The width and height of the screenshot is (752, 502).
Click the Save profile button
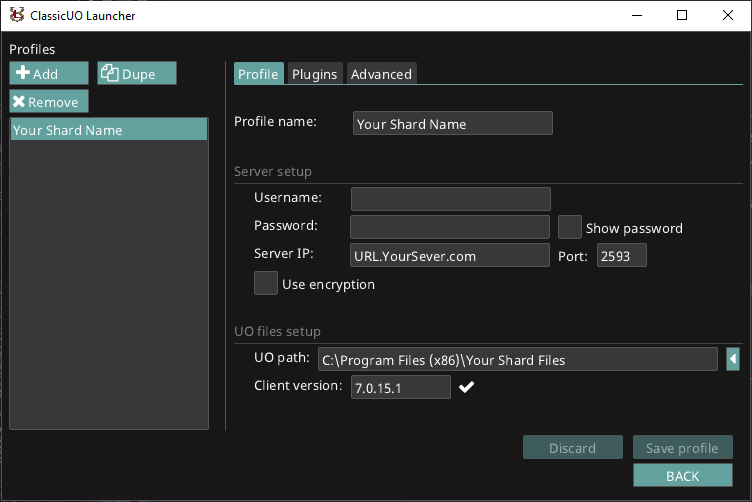pyautogui.click(x=682, y=447)
